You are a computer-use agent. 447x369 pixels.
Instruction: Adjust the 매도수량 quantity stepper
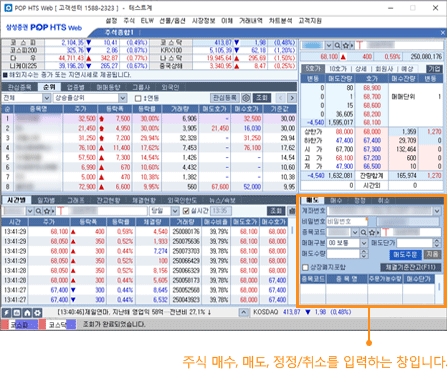click(364, 254)
